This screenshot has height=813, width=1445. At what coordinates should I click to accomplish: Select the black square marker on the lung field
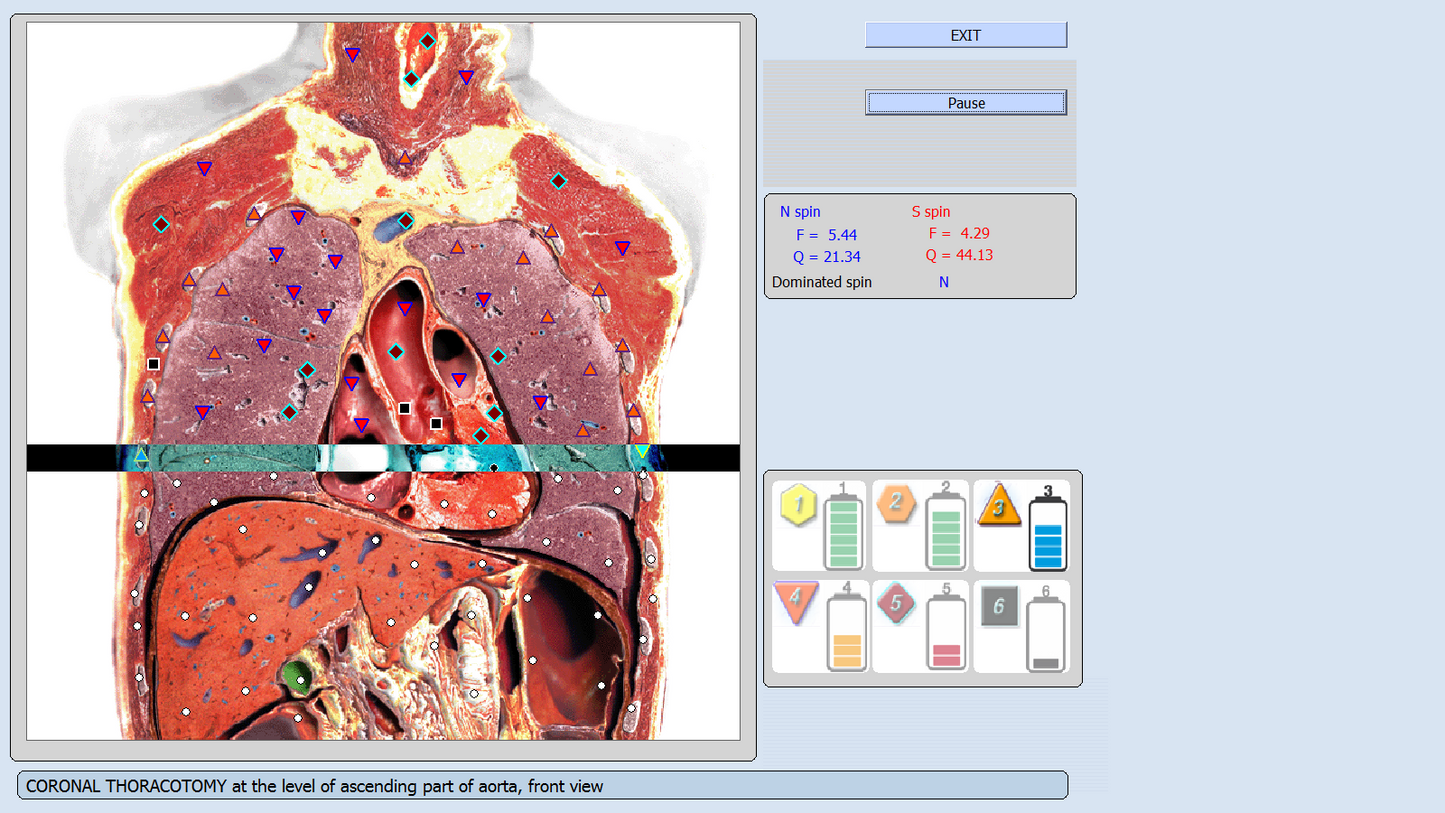pos(153,364)
